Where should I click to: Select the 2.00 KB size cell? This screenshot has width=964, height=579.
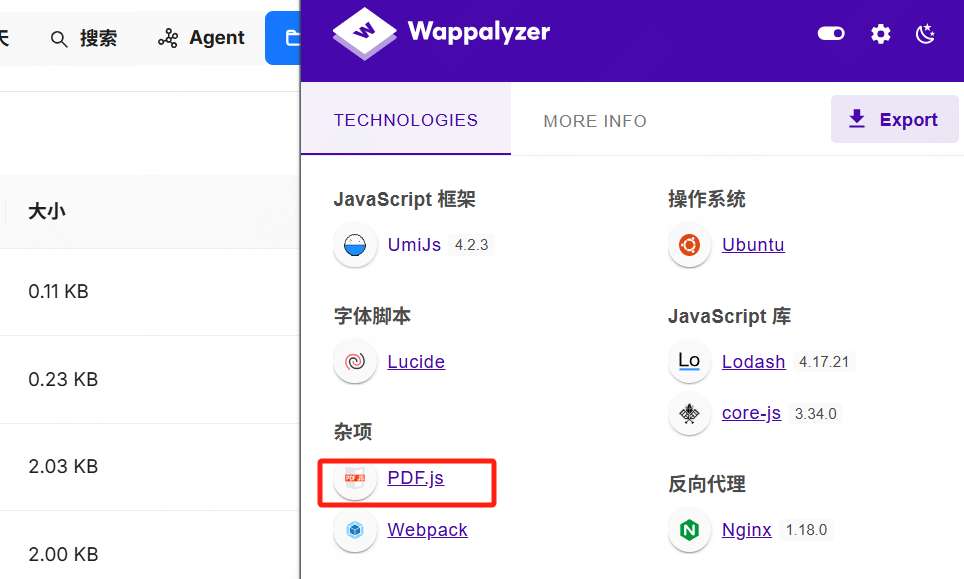(63, 554)
